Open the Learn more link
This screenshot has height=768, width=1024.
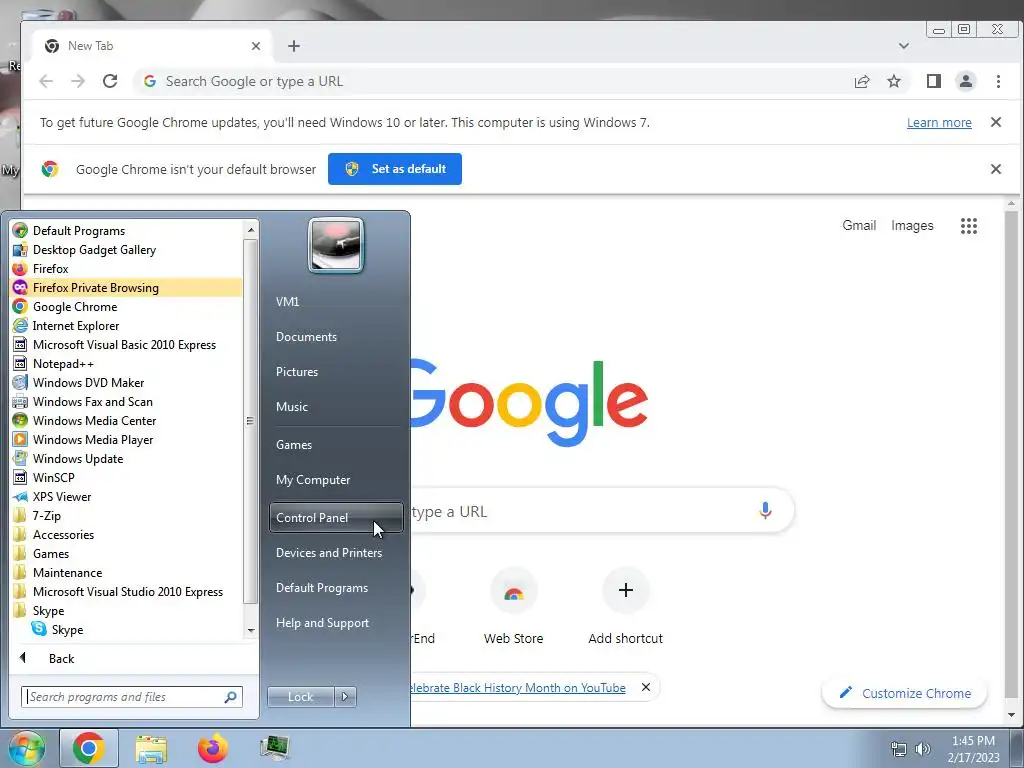coord(939,123)
